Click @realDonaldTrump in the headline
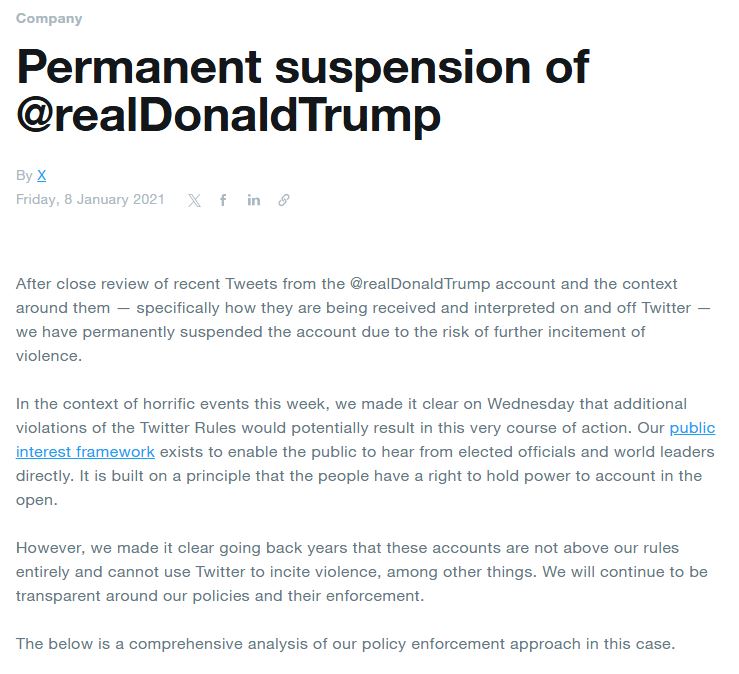The width and height of the screenshot is (739, 674). coord(228,116)
